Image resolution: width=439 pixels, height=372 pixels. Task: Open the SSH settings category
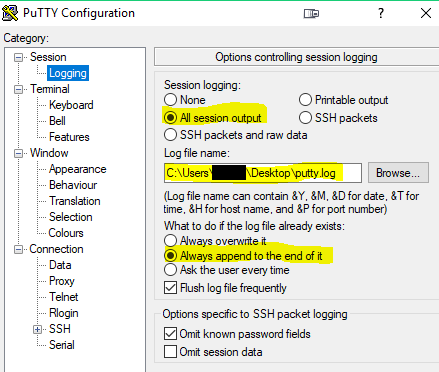point(60,329)
